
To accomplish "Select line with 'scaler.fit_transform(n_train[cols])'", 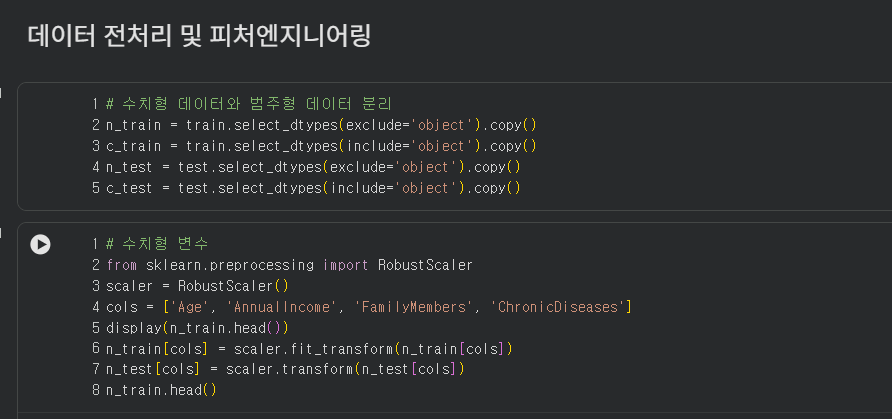I will pos(309,349).
